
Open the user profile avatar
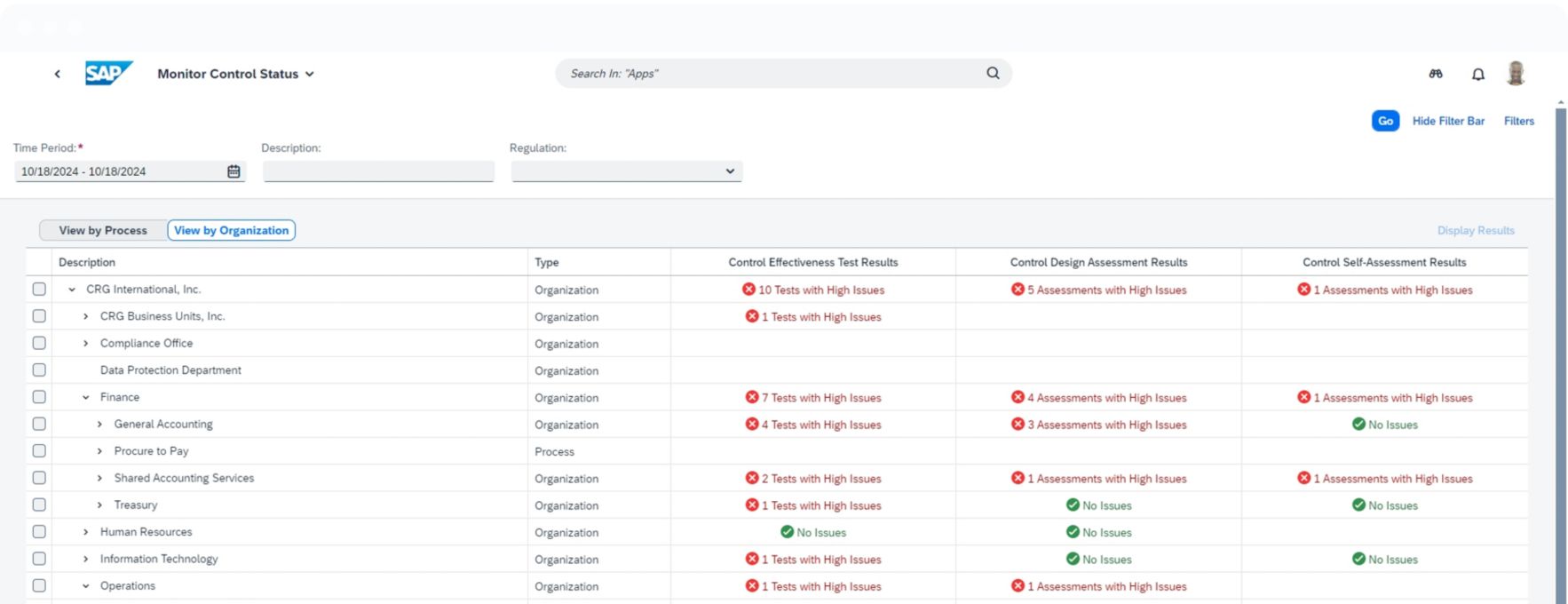1516,74
